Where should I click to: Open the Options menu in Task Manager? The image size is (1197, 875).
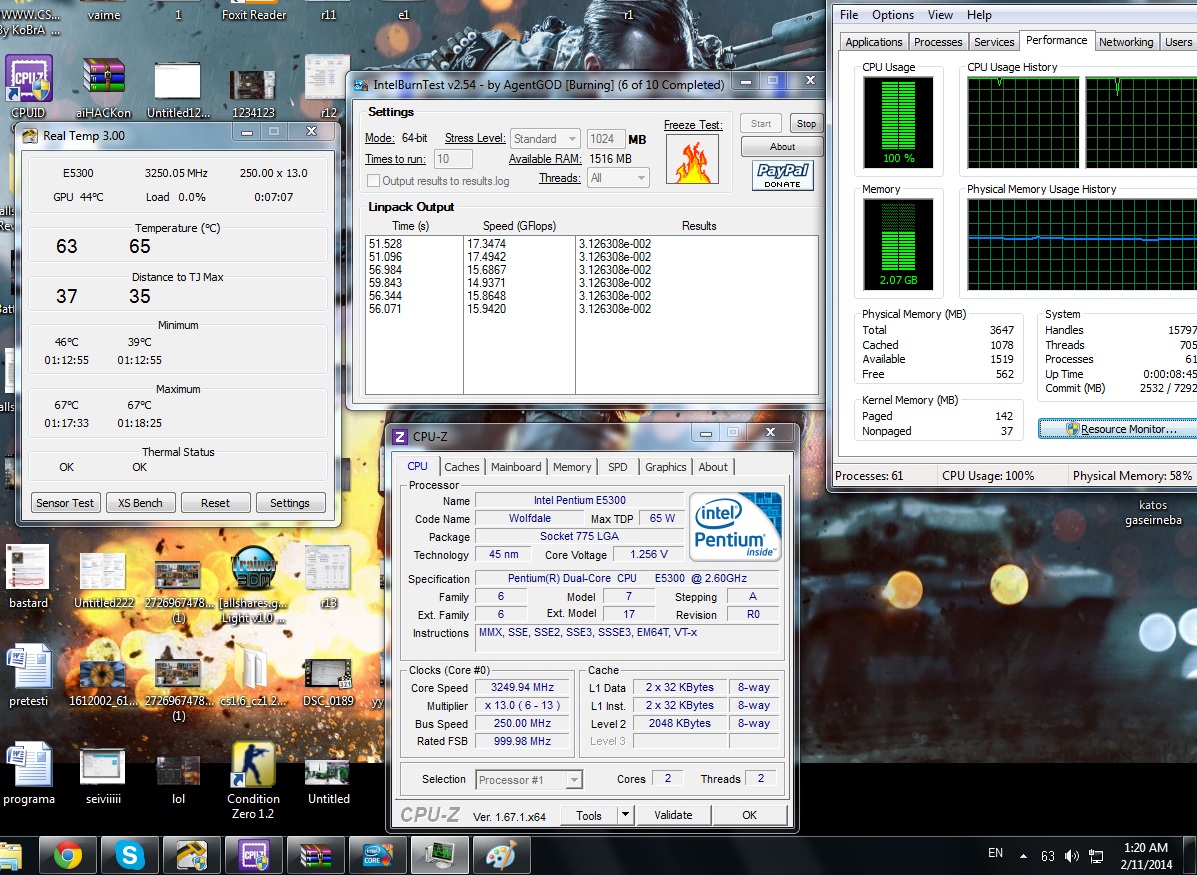click(x=892, y=15)
